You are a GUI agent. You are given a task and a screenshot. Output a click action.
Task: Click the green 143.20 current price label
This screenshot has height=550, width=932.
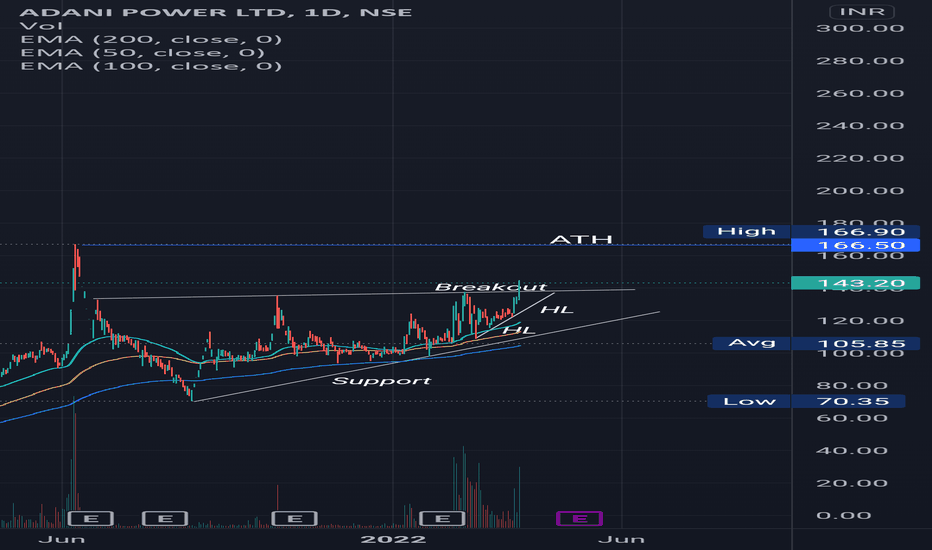855,283
